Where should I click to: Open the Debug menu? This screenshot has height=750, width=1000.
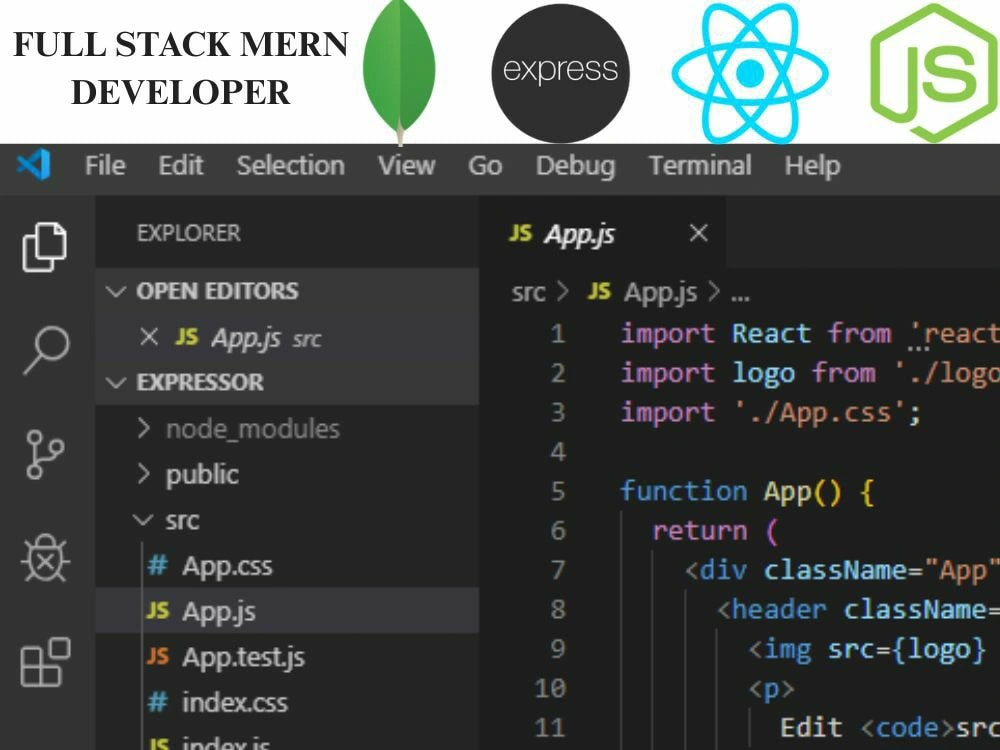tap(576, 167)
